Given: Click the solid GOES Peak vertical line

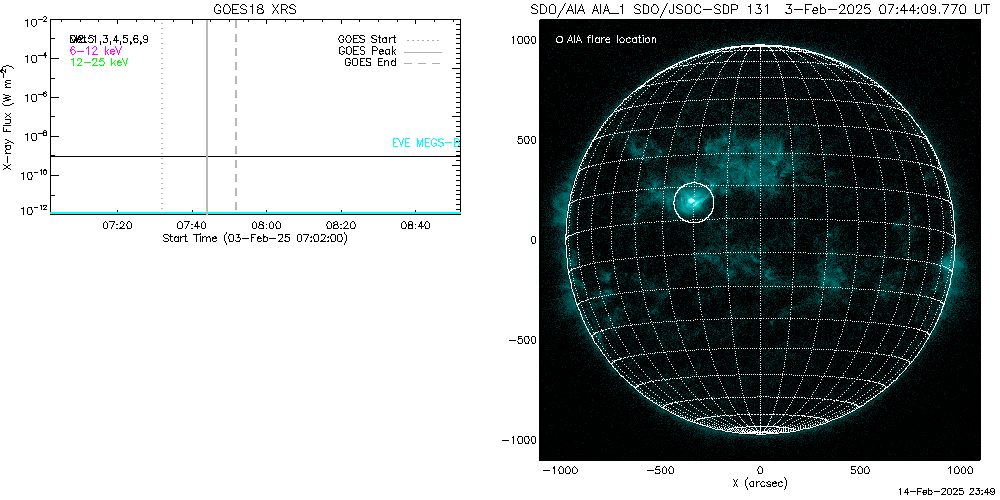Looking at the screenshot, I should (207, 116).
